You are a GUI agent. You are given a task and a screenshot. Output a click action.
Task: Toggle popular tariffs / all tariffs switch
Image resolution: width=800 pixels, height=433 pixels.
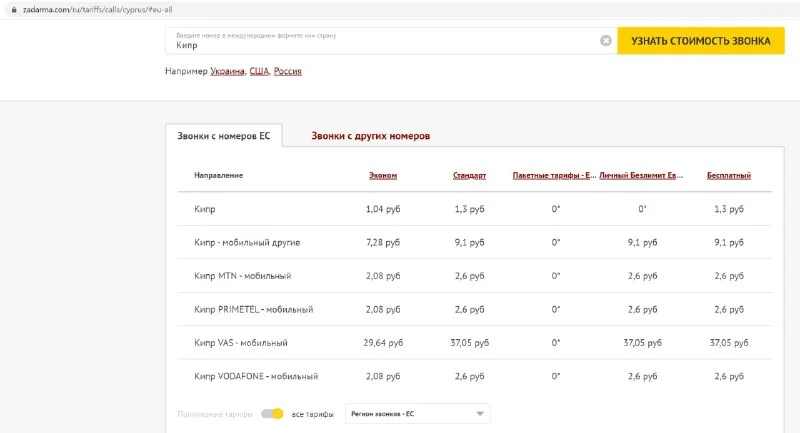pos(272,414)
